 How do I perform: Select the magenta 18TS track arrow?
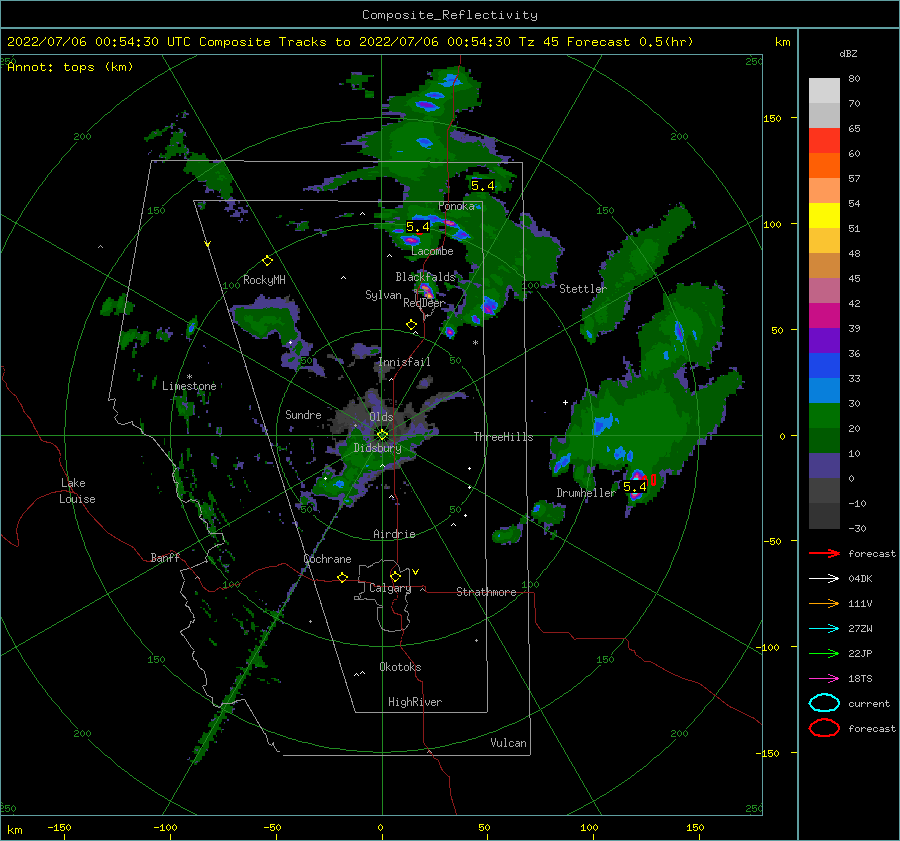coord(824,679)
